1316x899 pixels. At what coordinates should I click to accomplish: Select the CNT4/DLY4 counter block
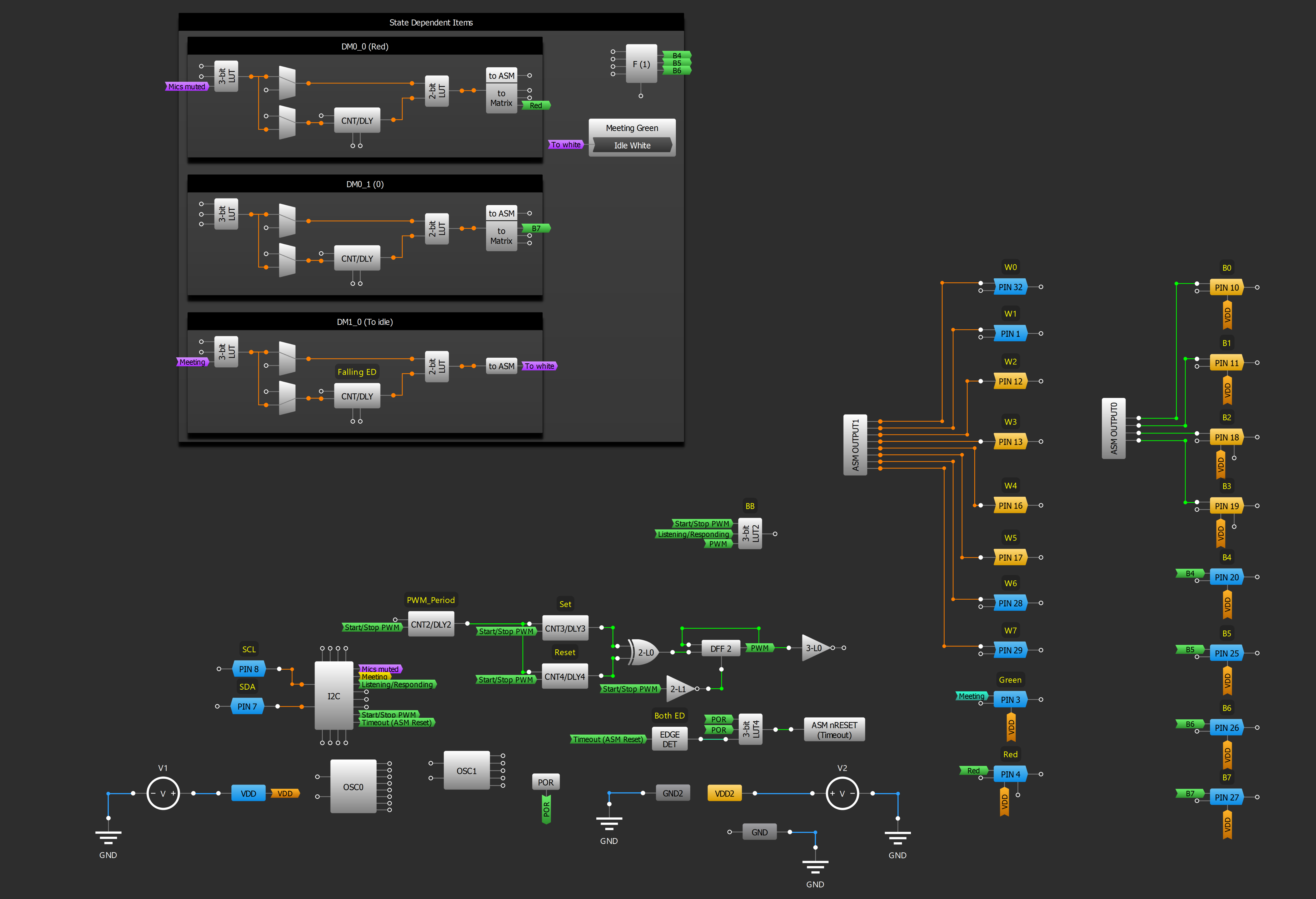coord(565,676)
